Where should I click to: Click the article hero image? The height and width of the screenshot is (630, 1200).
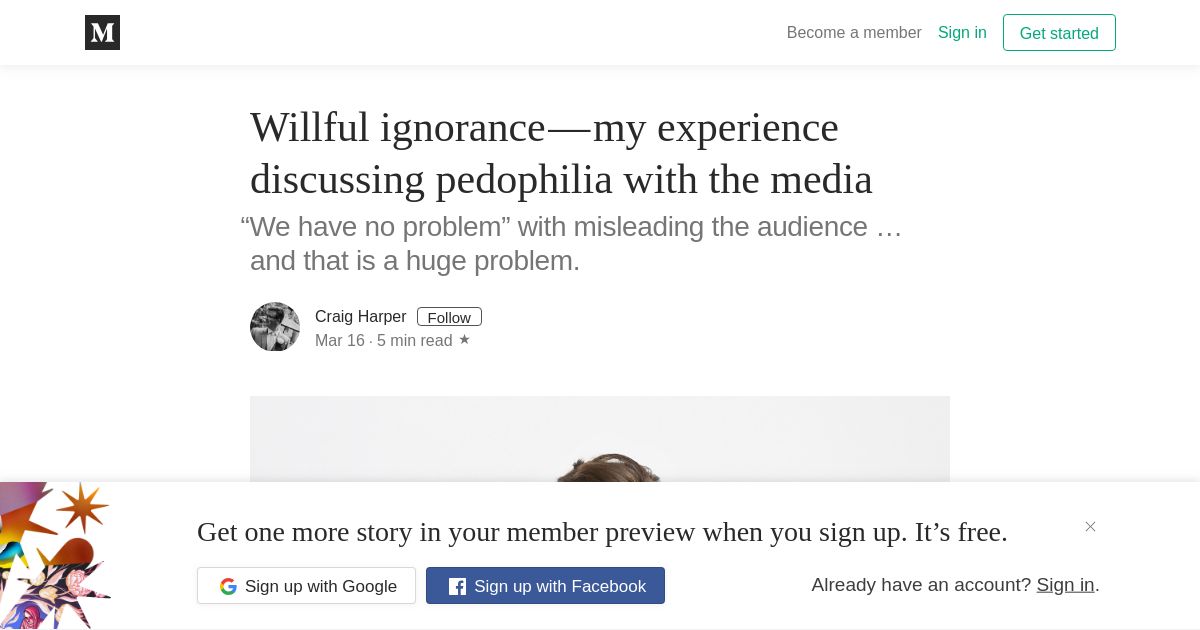(600, 439)
